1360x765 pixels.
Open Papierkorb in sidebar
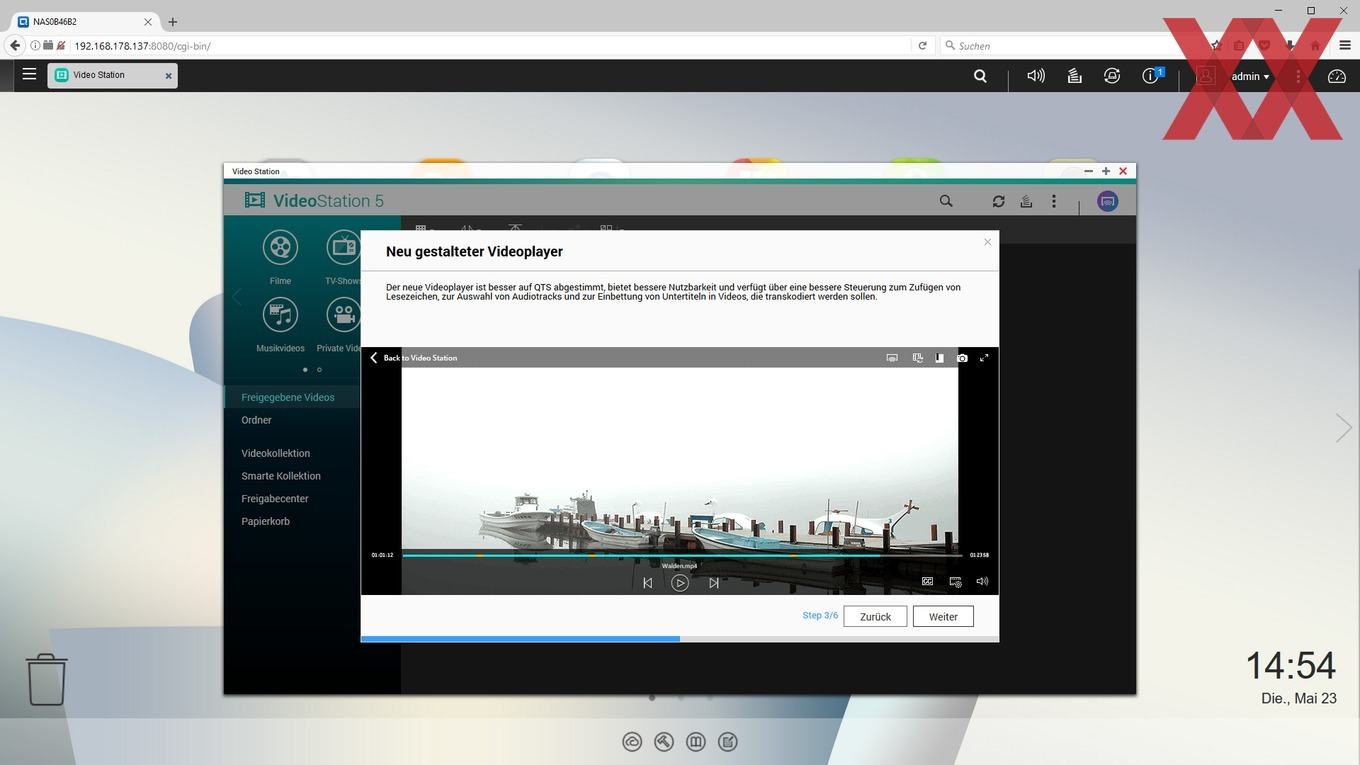[266, 521]
